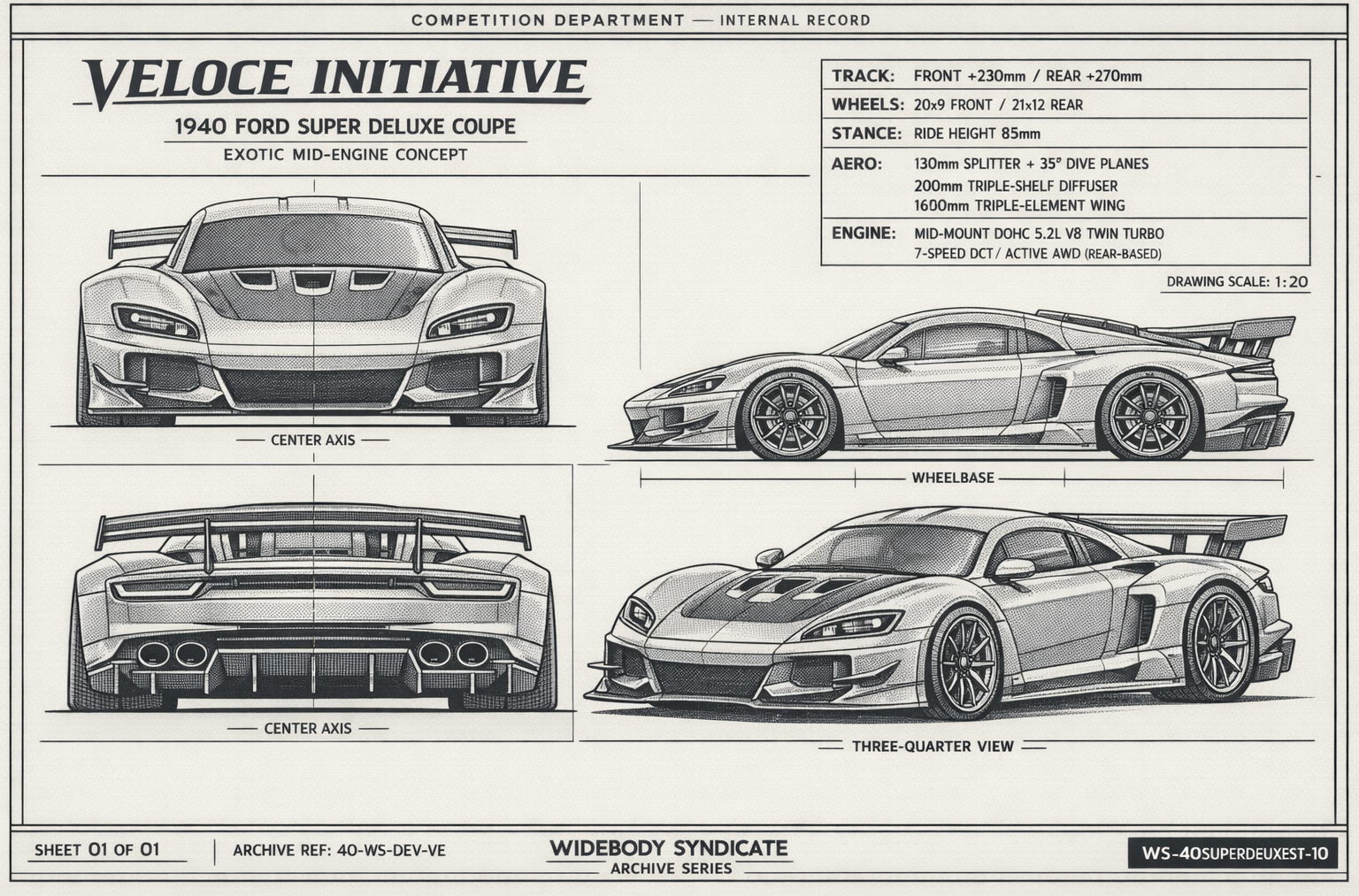Click 'RIDE HEIGHT 85mm' value
Viewport: 1359px width, 896px height.
[x=977, y=134]
